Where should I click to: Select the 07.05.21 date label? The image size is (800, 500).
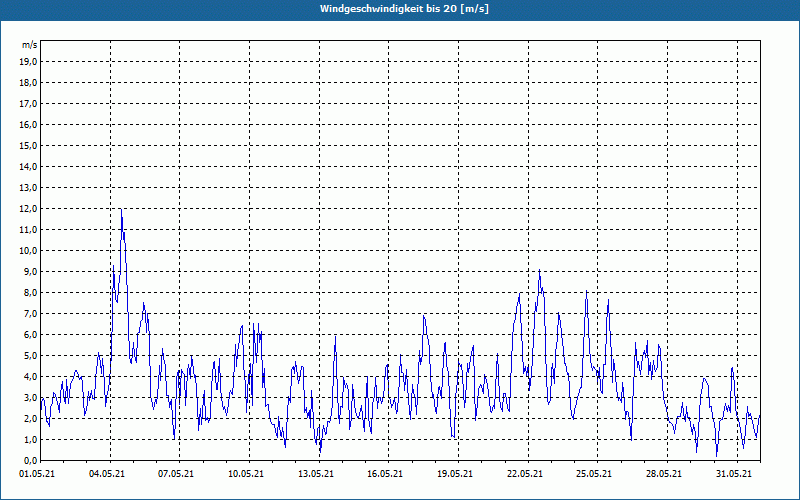[177, 474]
